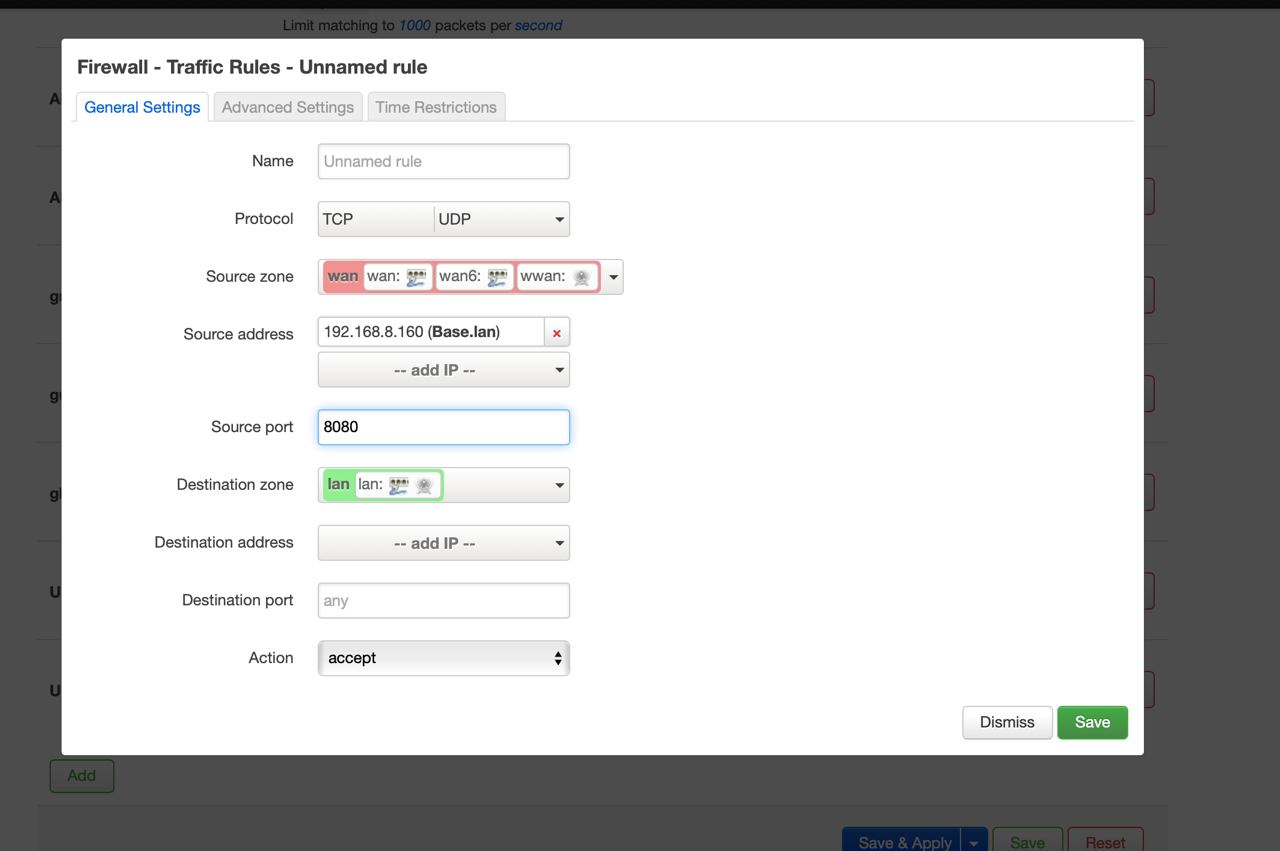The width and height of the screenshot is (1280, 851).
Task: Click the lan zone ethernet icon
Action: click(399, 485)
